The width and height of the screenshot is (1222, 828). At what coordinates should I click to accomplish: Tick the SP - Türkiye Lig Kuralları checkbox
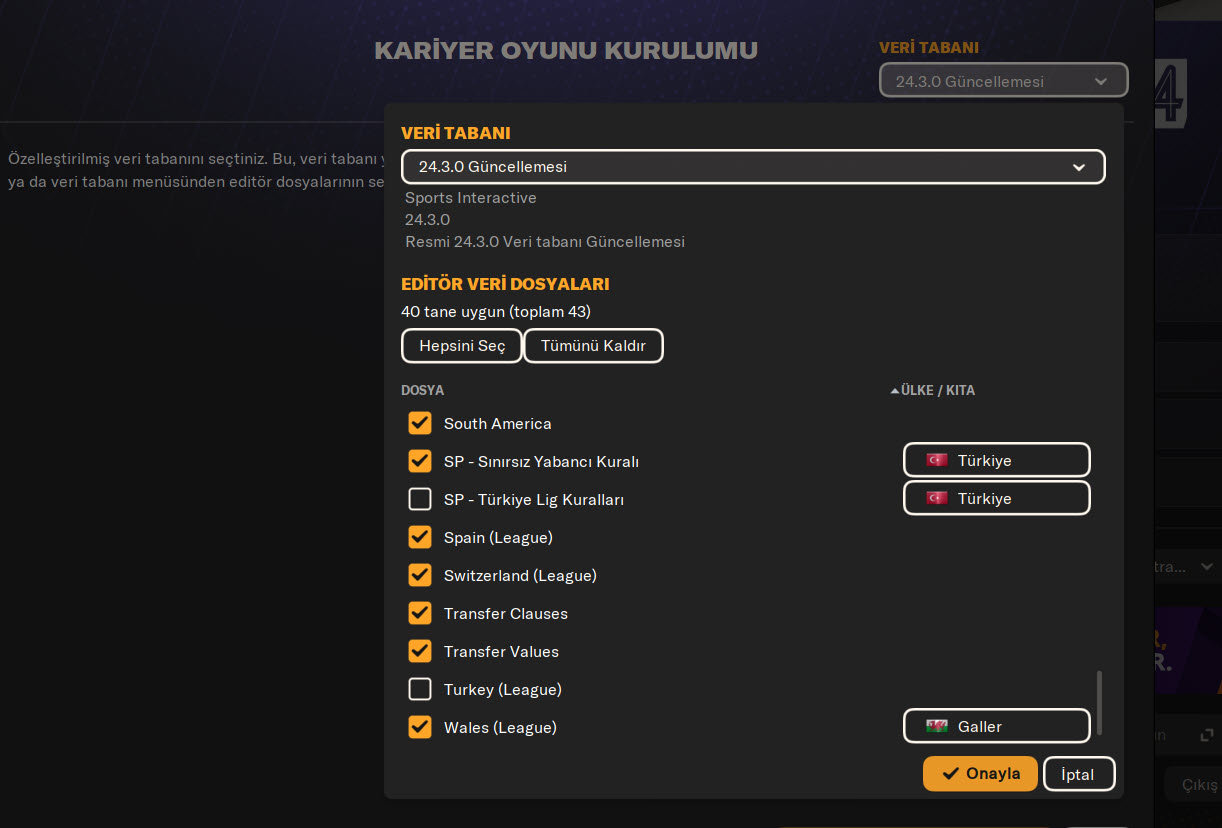click(x=420, y=499)
